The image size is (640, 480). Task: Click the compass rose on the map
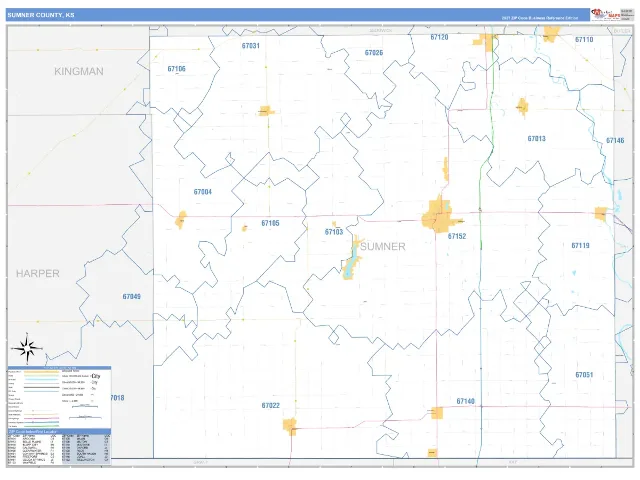click(x=27, y=348)
